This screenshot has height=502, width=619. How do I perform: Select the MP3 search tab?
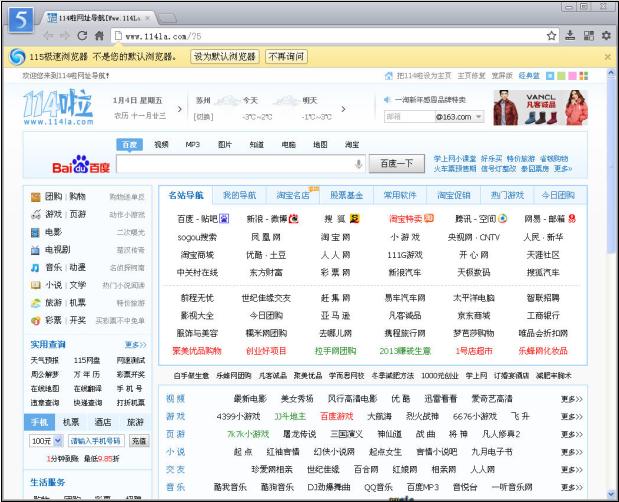click(192, 145)
